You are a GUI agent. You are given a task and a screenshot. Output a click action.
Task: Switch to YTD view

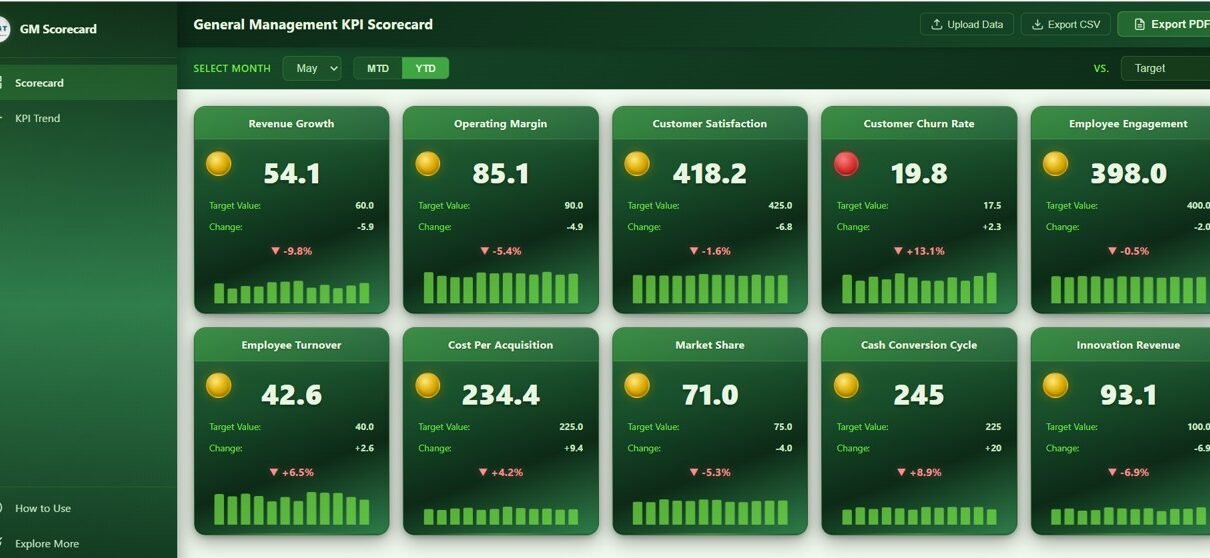pos(425,68)
